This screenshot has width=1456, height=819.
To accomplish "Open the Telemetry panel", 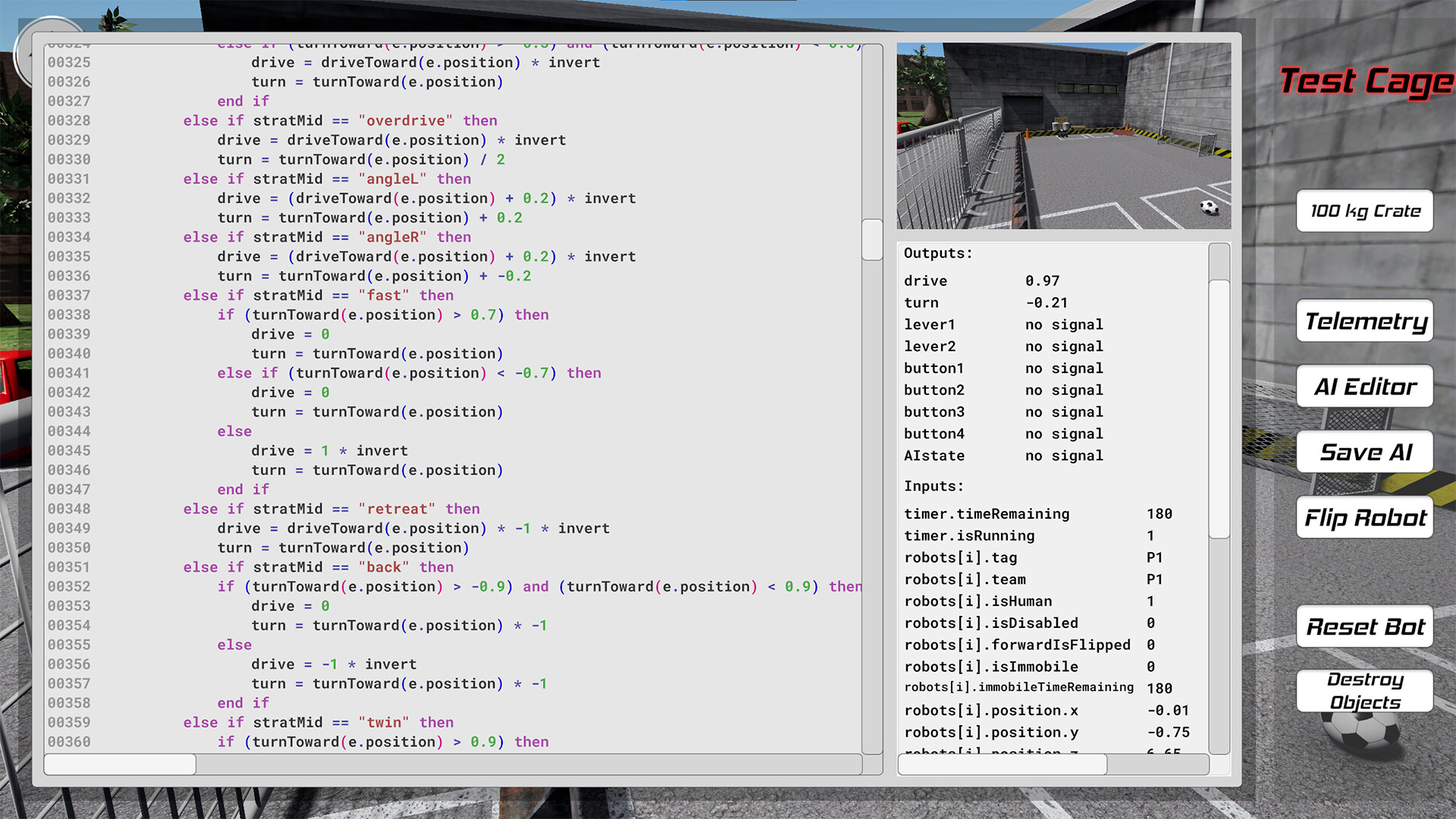I will 1364,322.
